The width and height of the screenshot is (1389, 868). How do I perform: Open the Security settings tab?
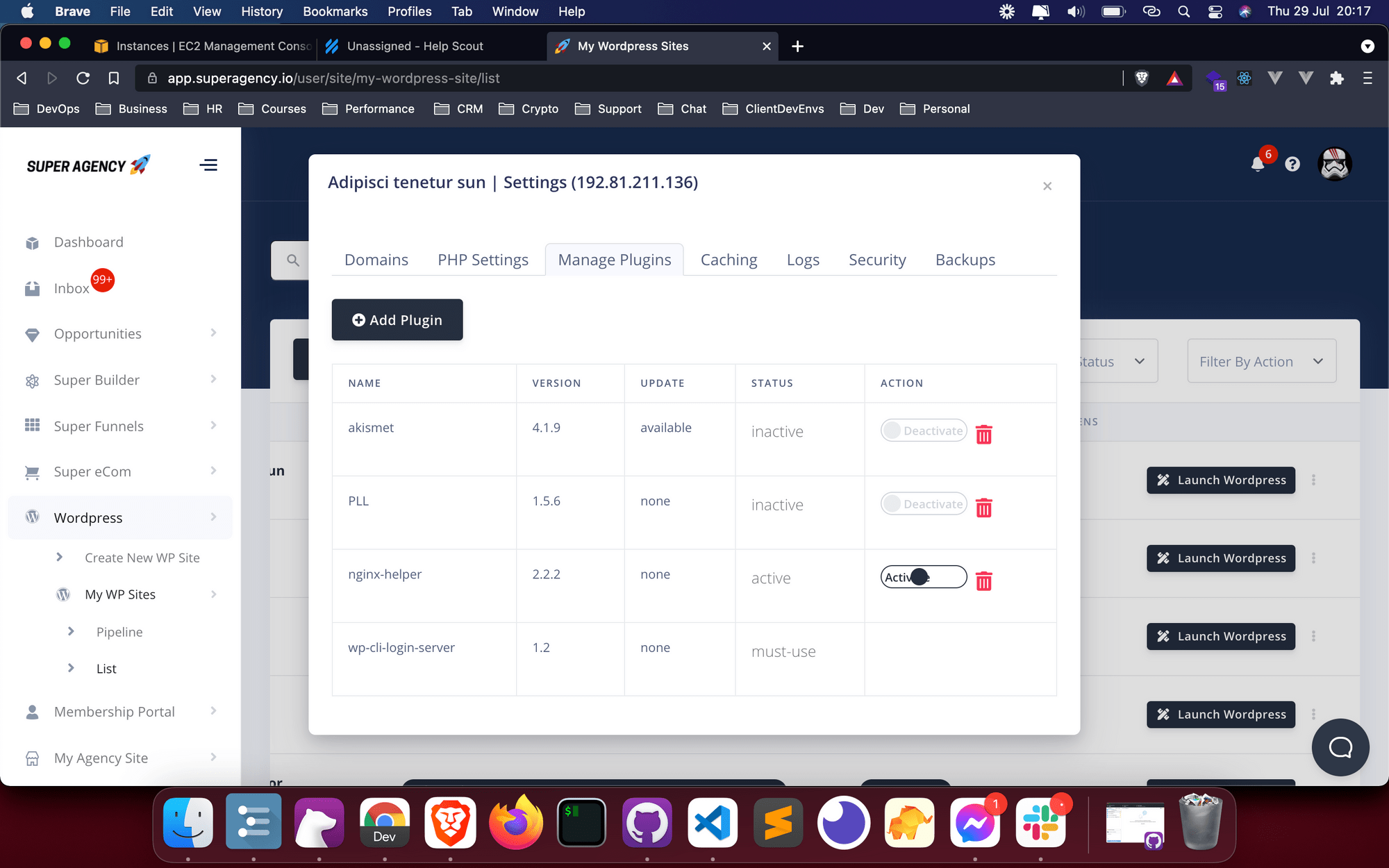pyautogui.click(x=877, y=260)
